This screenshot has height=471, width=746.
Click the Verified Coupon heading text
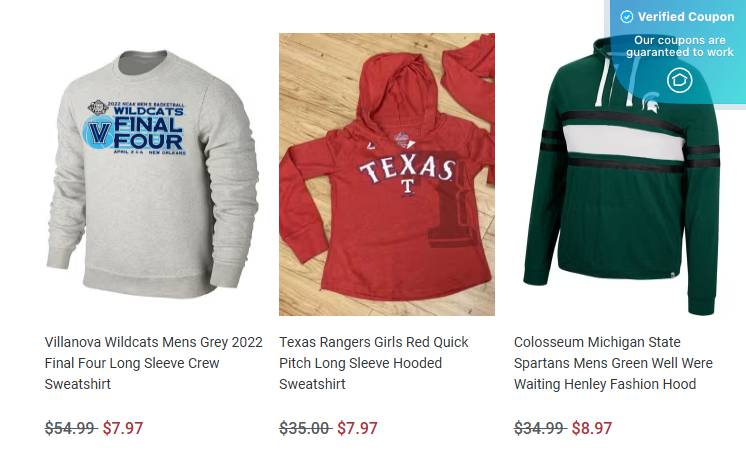pos(686,17)
